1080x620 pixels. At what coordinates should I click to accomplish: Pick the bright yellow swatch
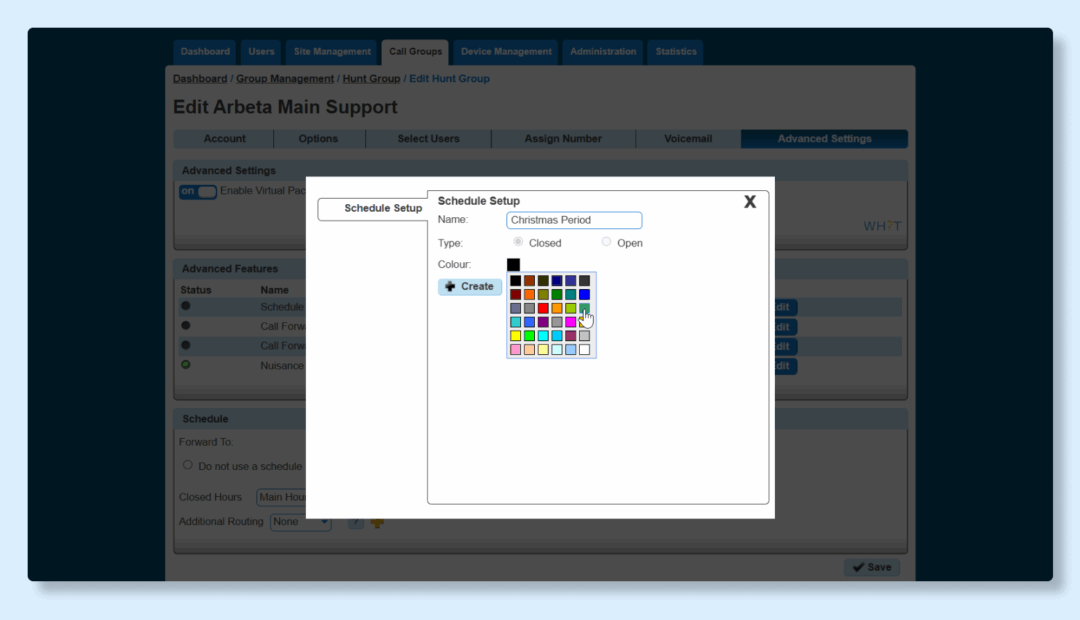[x=515, y=335]
